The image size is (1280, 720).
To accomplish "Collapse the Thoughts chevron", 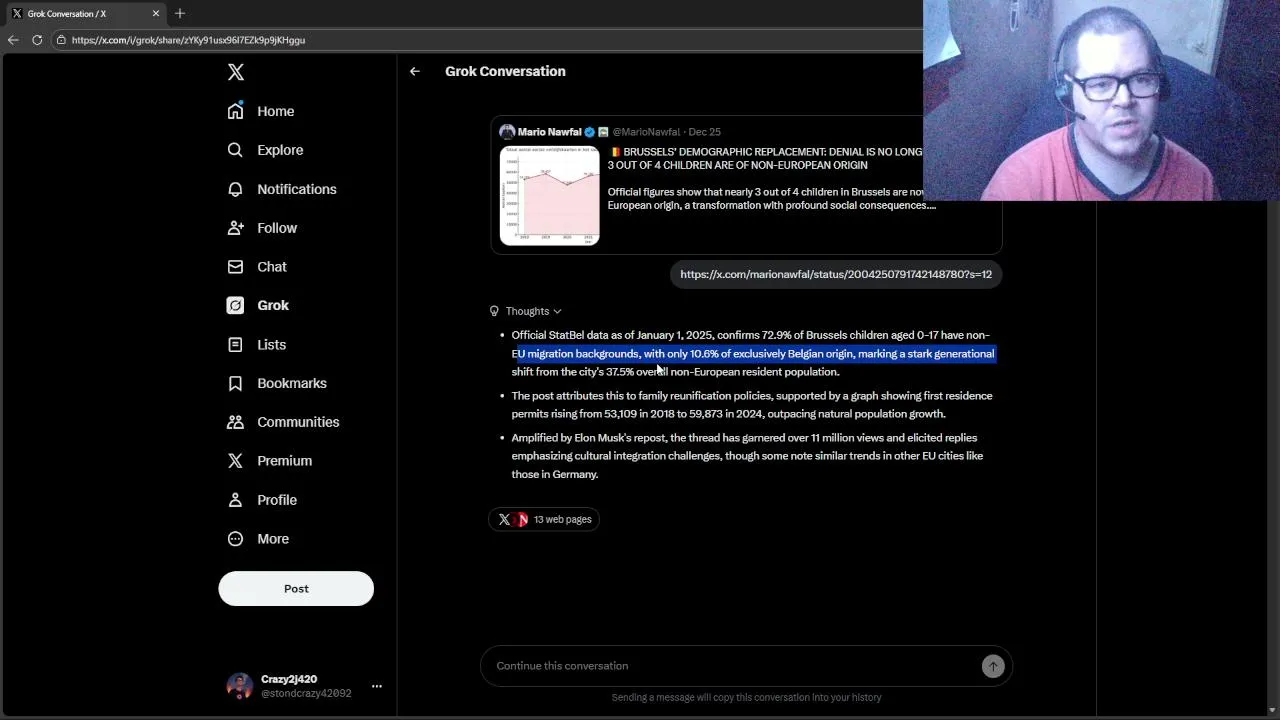I will point(557,311).
